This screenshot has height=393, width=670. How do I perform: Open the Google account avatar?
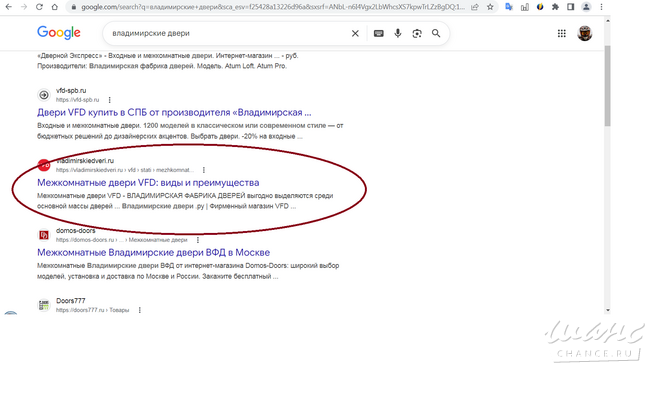[x=585, y=33]
